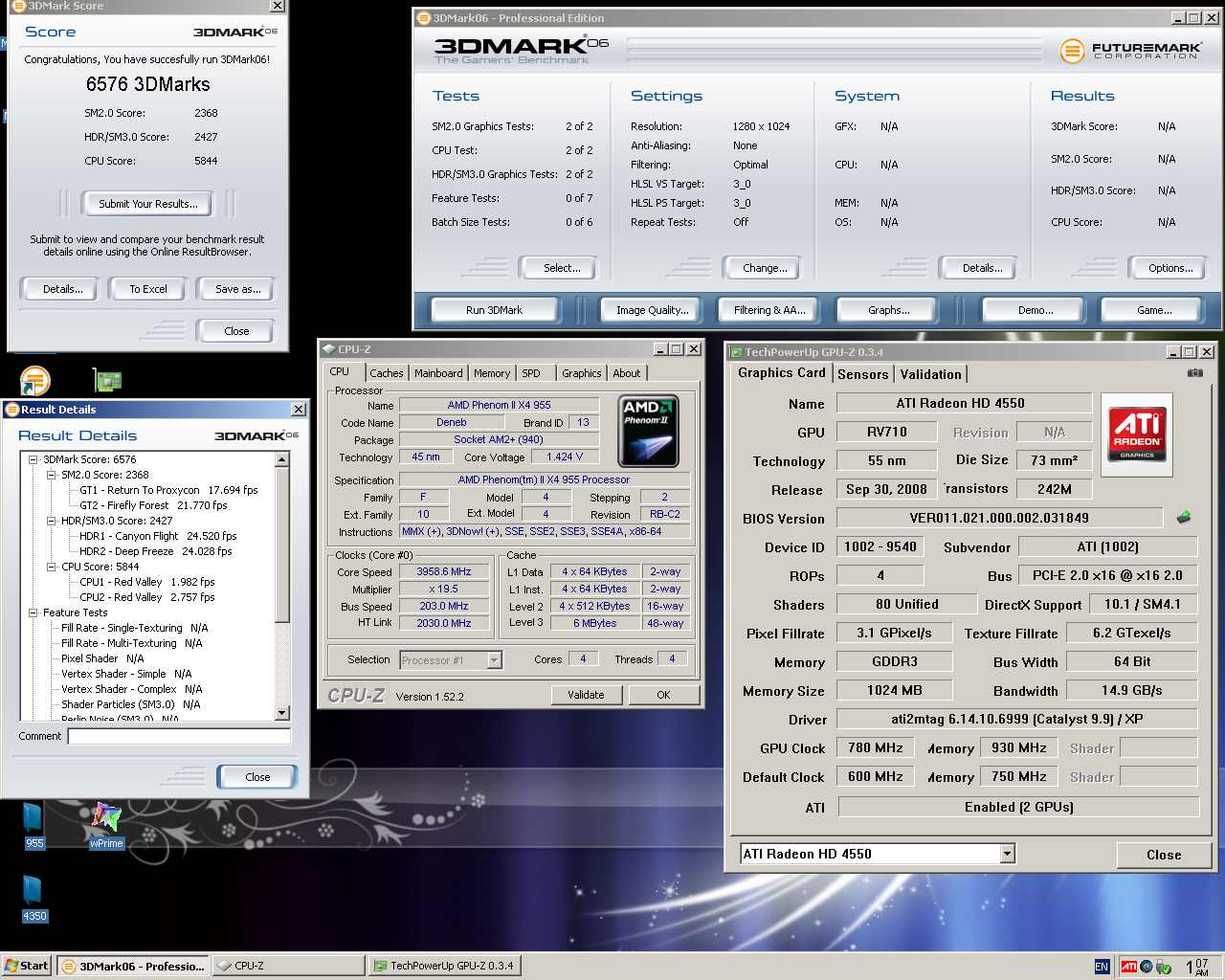1225x980 pixels.
Task: Open the Start menu
Action: tap(27, 966)
